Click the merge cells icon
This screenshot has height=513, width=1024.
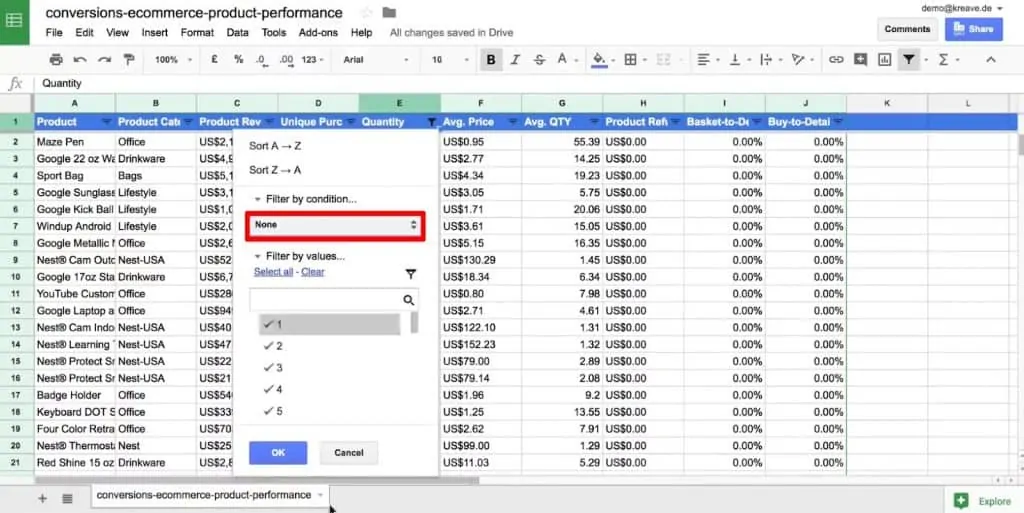point(663,59)
